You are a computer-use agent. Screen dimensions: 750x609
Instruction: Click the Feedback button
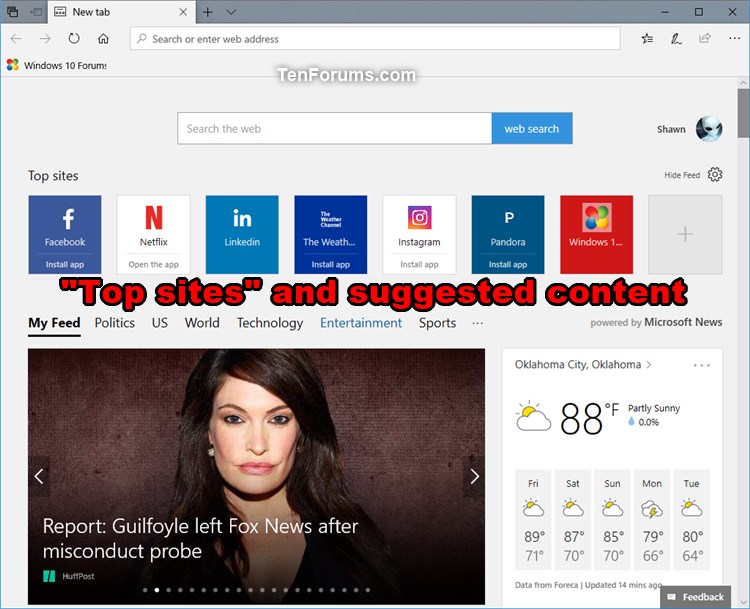pos(696,597)
